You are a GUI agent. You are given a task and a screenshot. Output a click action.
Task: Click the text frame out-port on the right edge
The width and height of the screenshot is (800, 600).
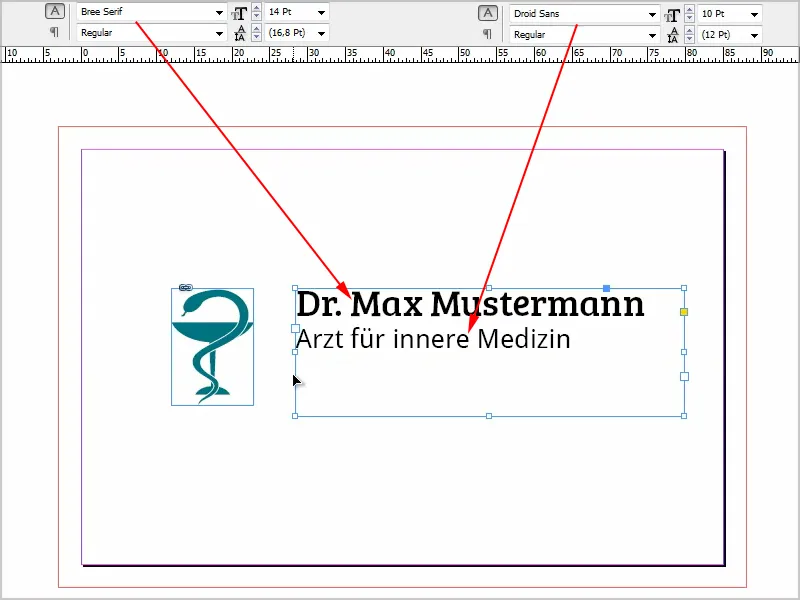pos(684,377)
